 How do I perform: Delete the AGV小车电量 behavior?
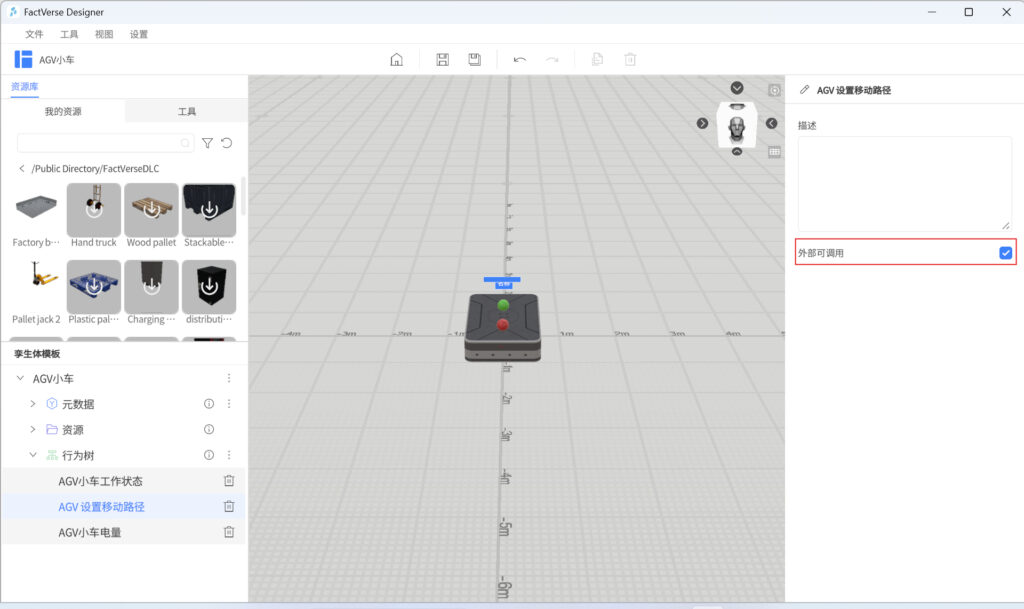pyautogui.click(x=229, y=532)
